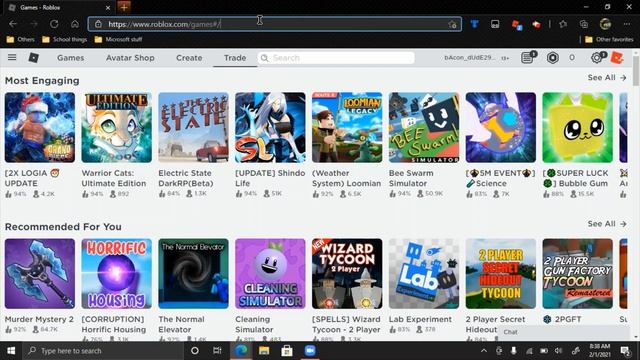Open the Other favorites folder

coord(609,40)
